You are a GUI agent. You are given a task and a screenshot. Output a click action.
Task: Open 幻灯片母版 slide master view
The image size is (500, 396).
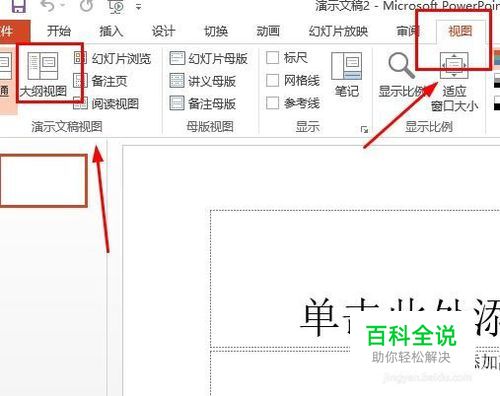[x=208, y=59]
